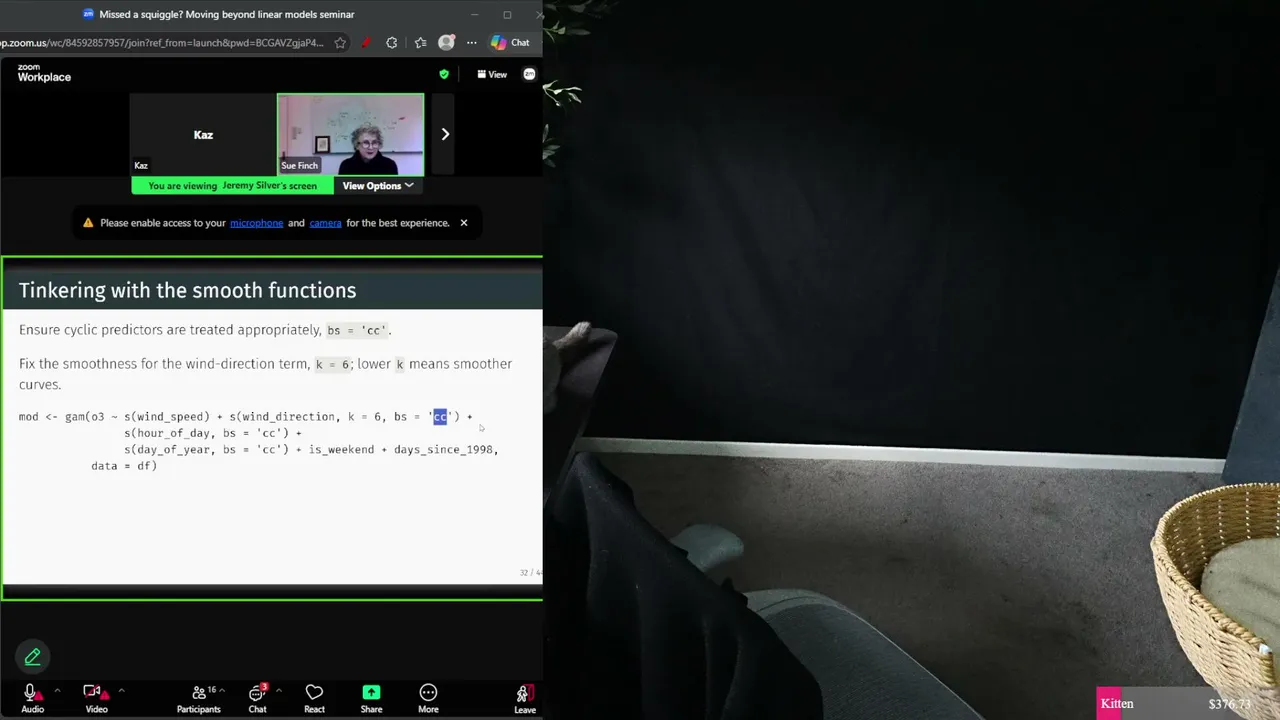Image resolution: width=1280 pixels, height=720 pixels.
Task: Show next participants with the right arrow
Action: (x=445, y=134)
